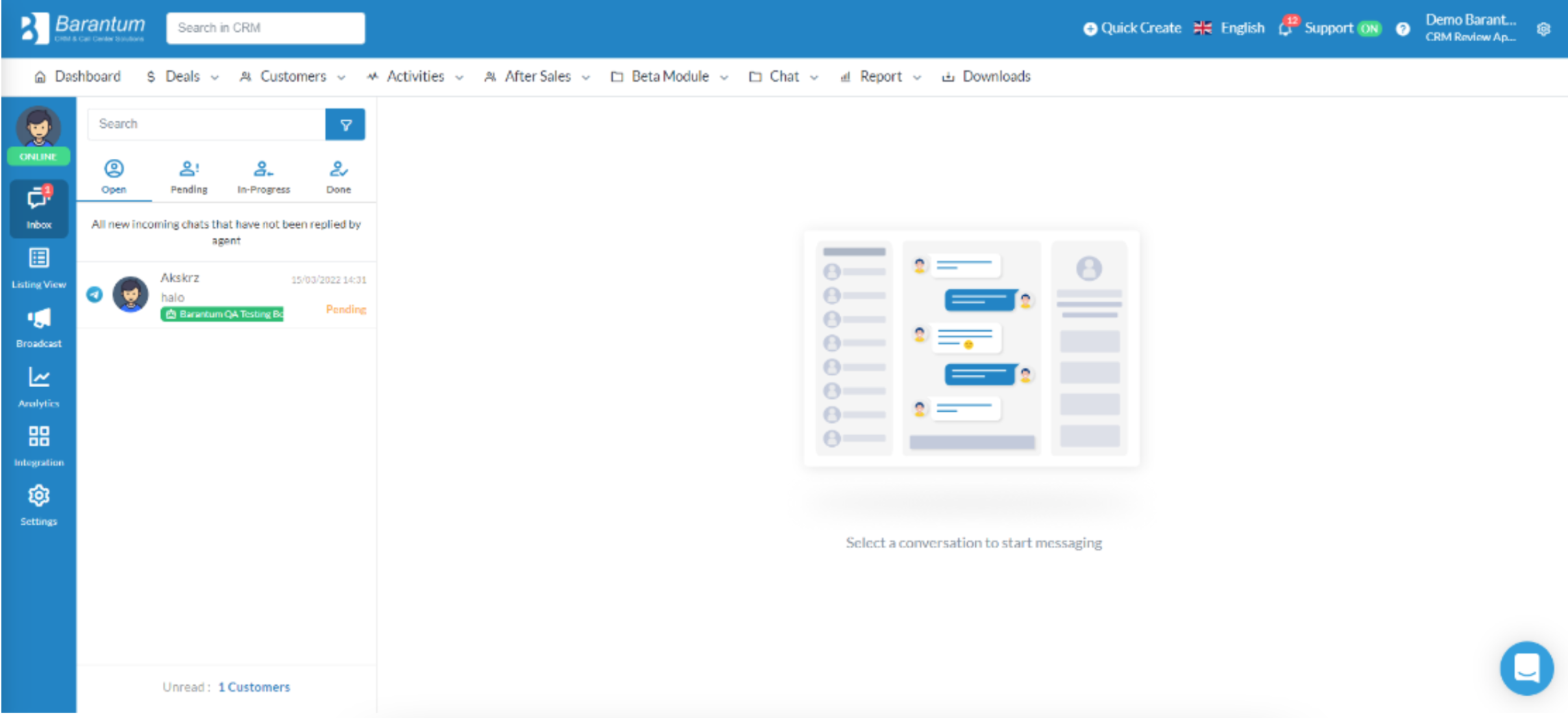
Task: Open the floating chat widget button
Action: pyautogui.click(x=1526, y=668)
